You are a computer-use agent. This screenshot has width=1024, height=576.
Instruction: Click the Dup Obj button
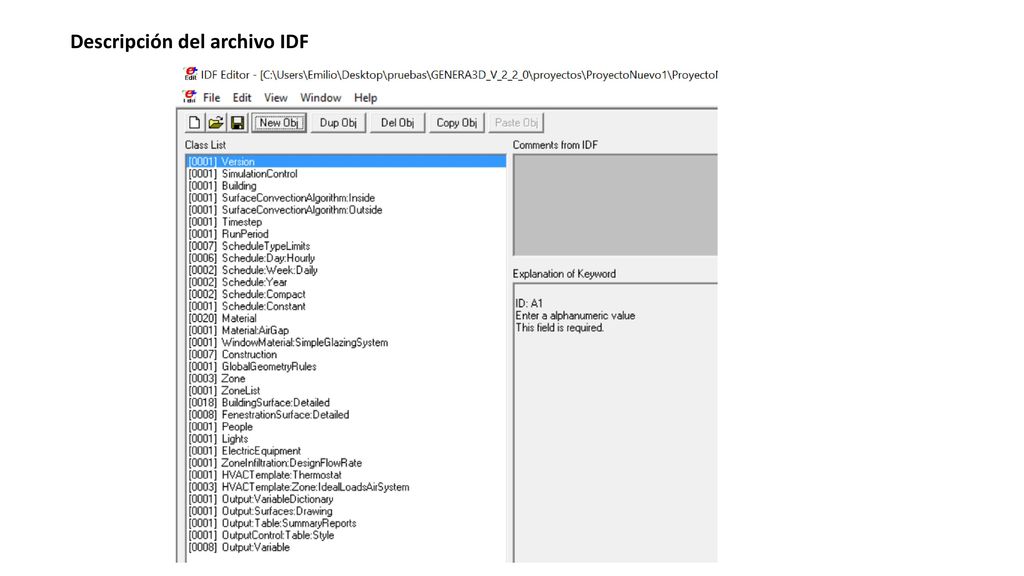[338, 123]
